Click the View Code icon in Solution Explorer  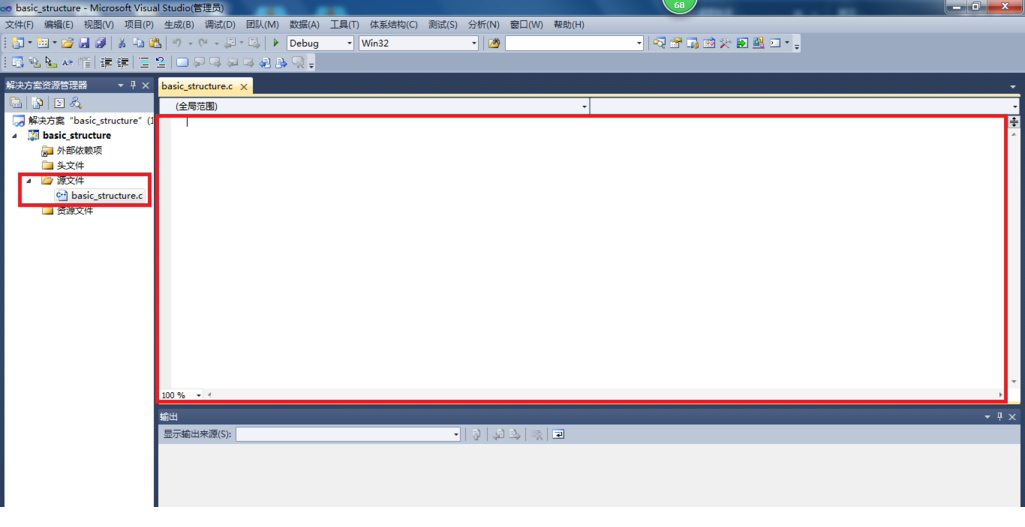click(x=59, y=103)
